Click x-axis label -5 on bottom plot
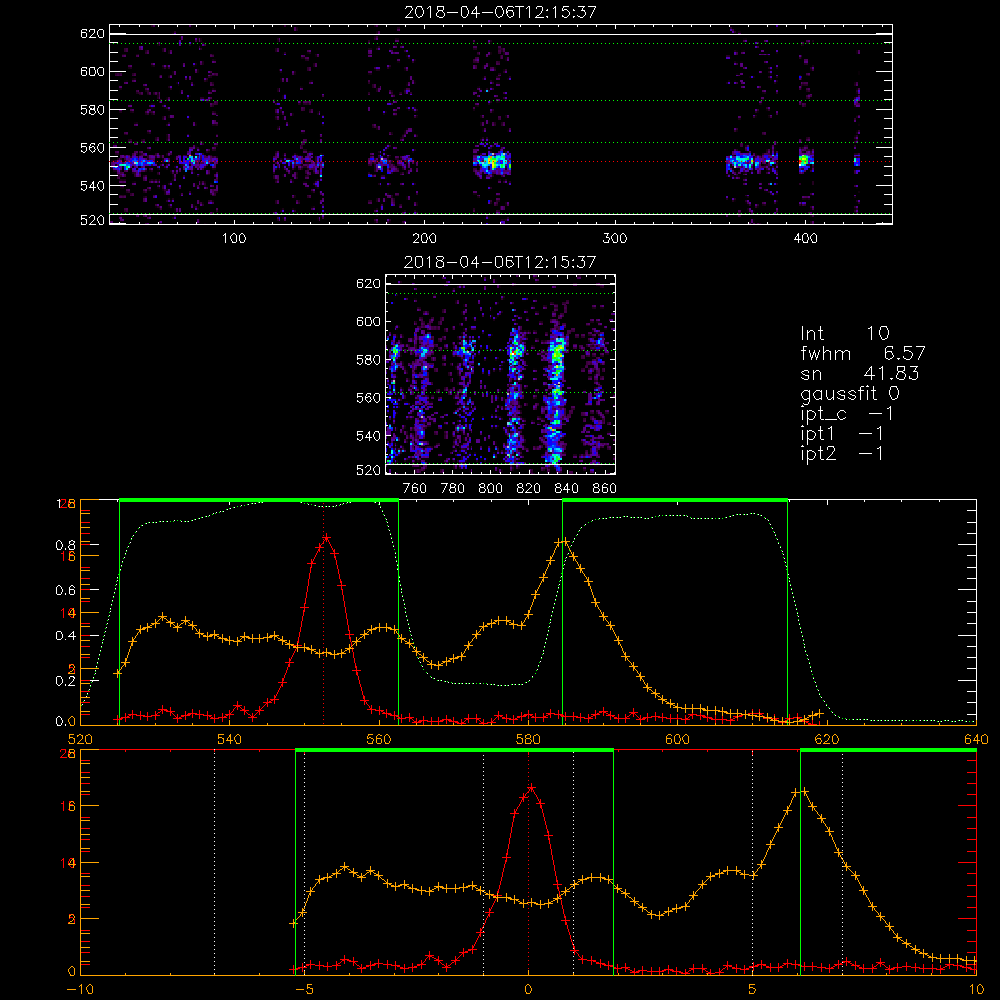The width and height of the screenshot is (1000, 1000). (x=304, y=989)
